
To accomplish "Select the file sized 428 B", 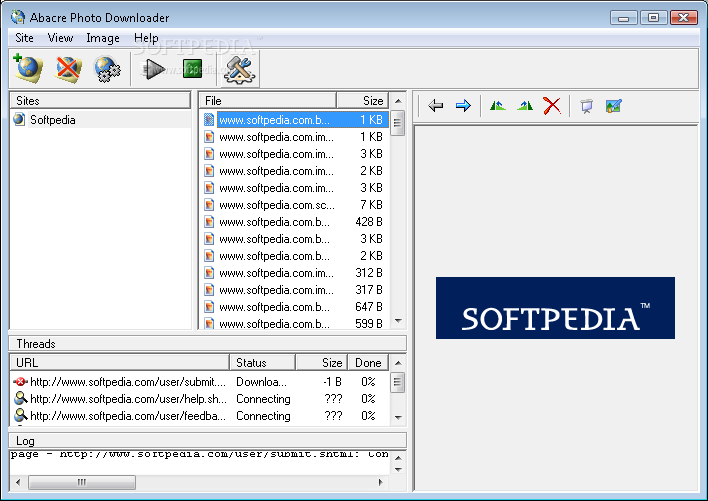I will pos(295,222).
